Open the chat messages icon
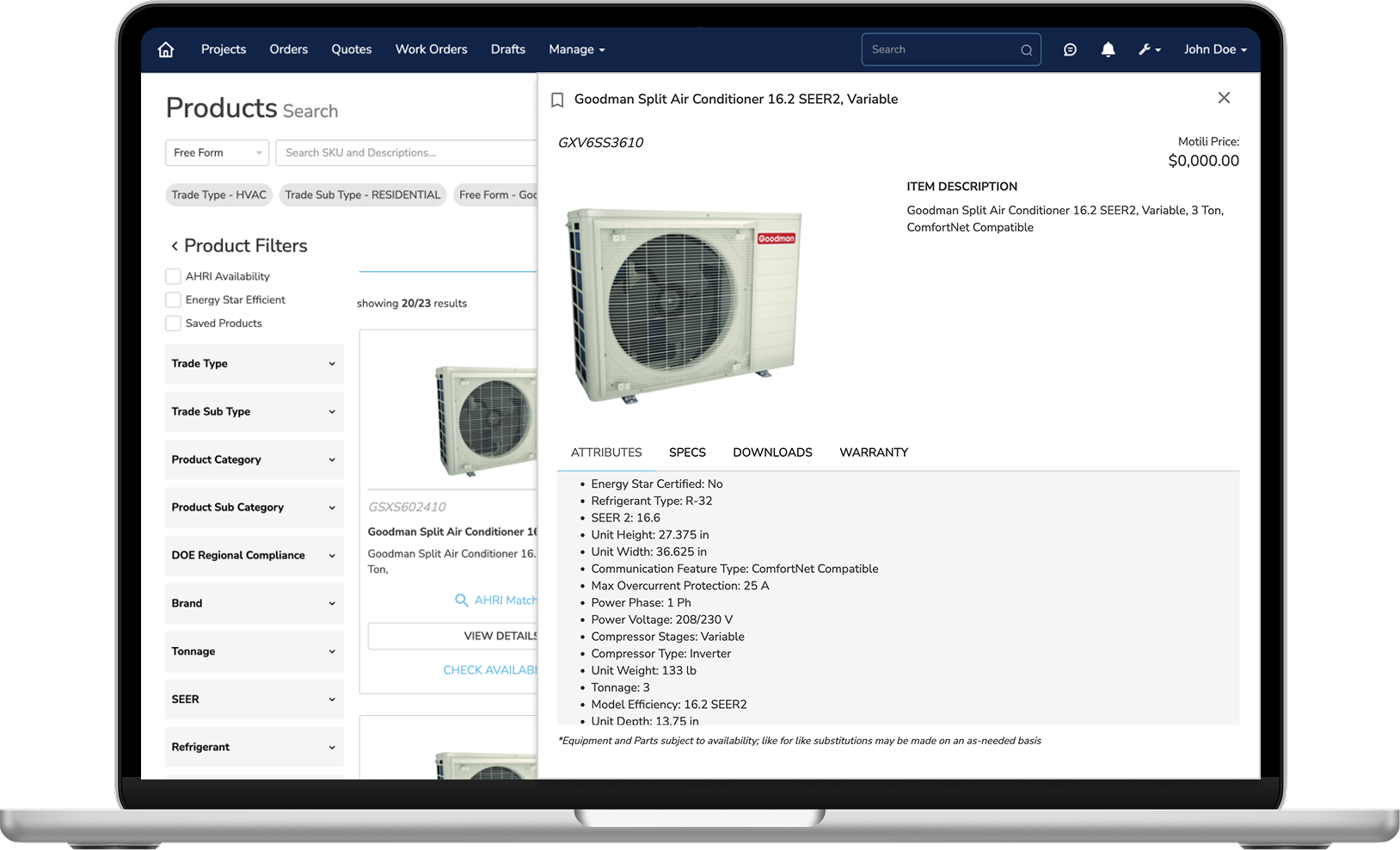 point(1070,50)
